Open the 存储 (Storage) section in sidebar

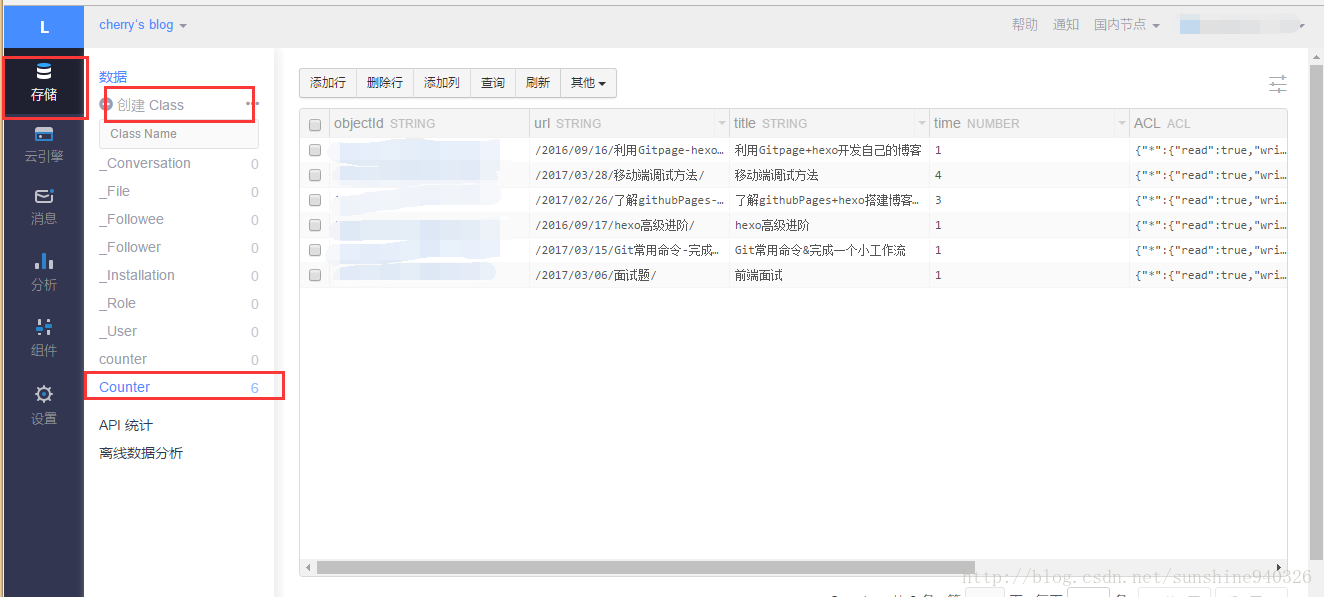43,87
